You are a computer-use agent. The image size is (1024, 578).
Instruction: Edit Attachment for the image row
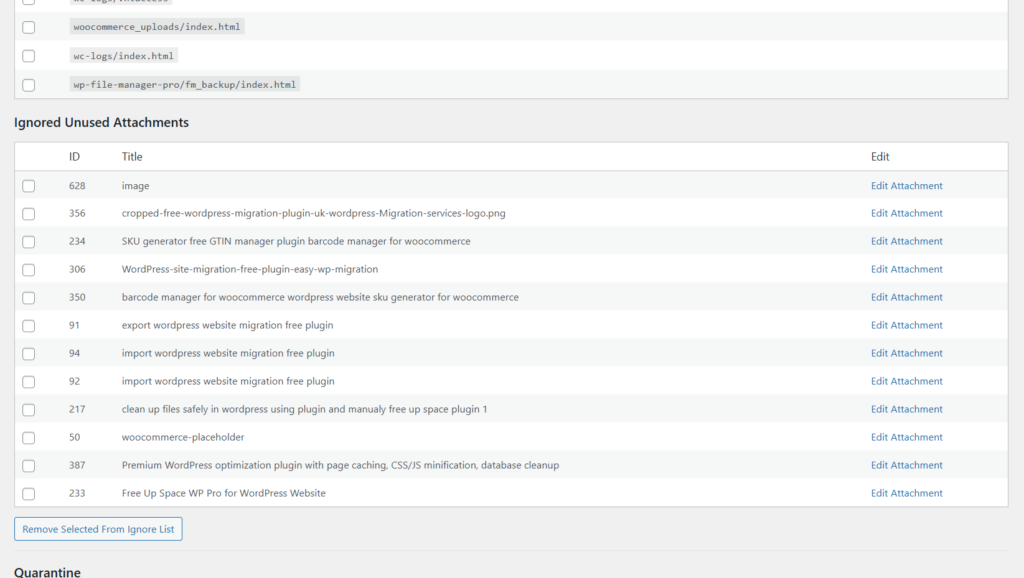click(906, 185)
